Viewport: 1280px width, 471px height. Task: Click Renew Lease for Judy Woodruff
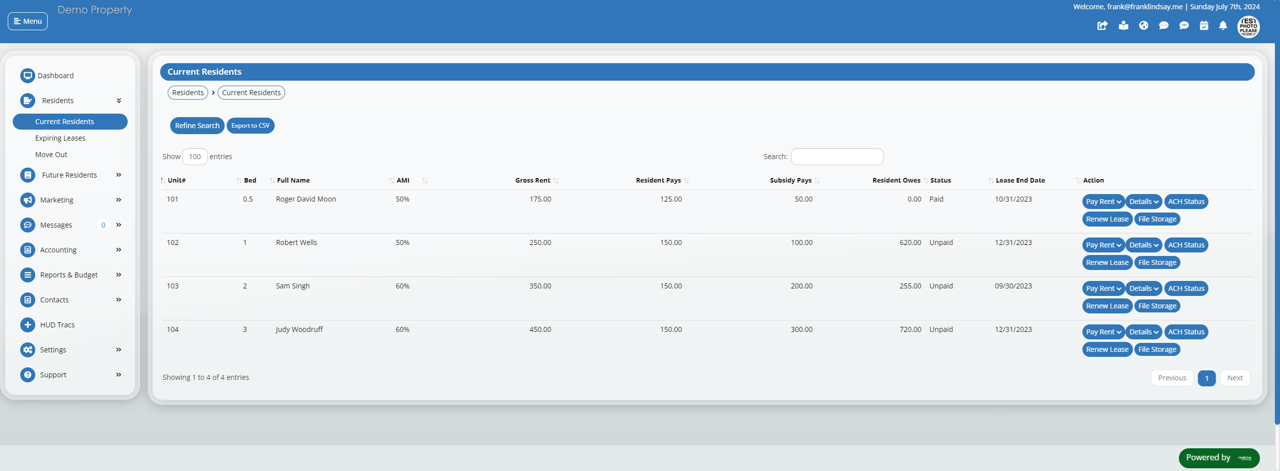[1107, 350]
